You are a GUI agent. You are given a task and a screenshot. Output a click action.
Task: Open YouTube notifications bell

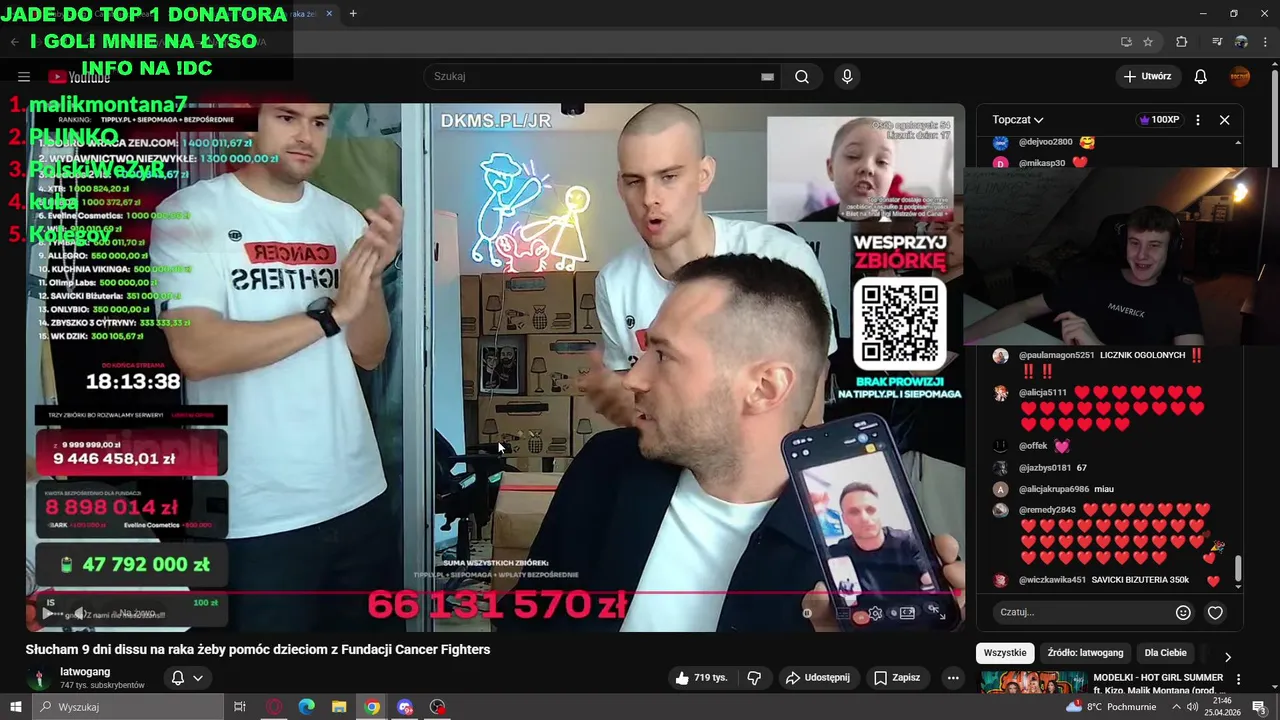coord(1200,76)
